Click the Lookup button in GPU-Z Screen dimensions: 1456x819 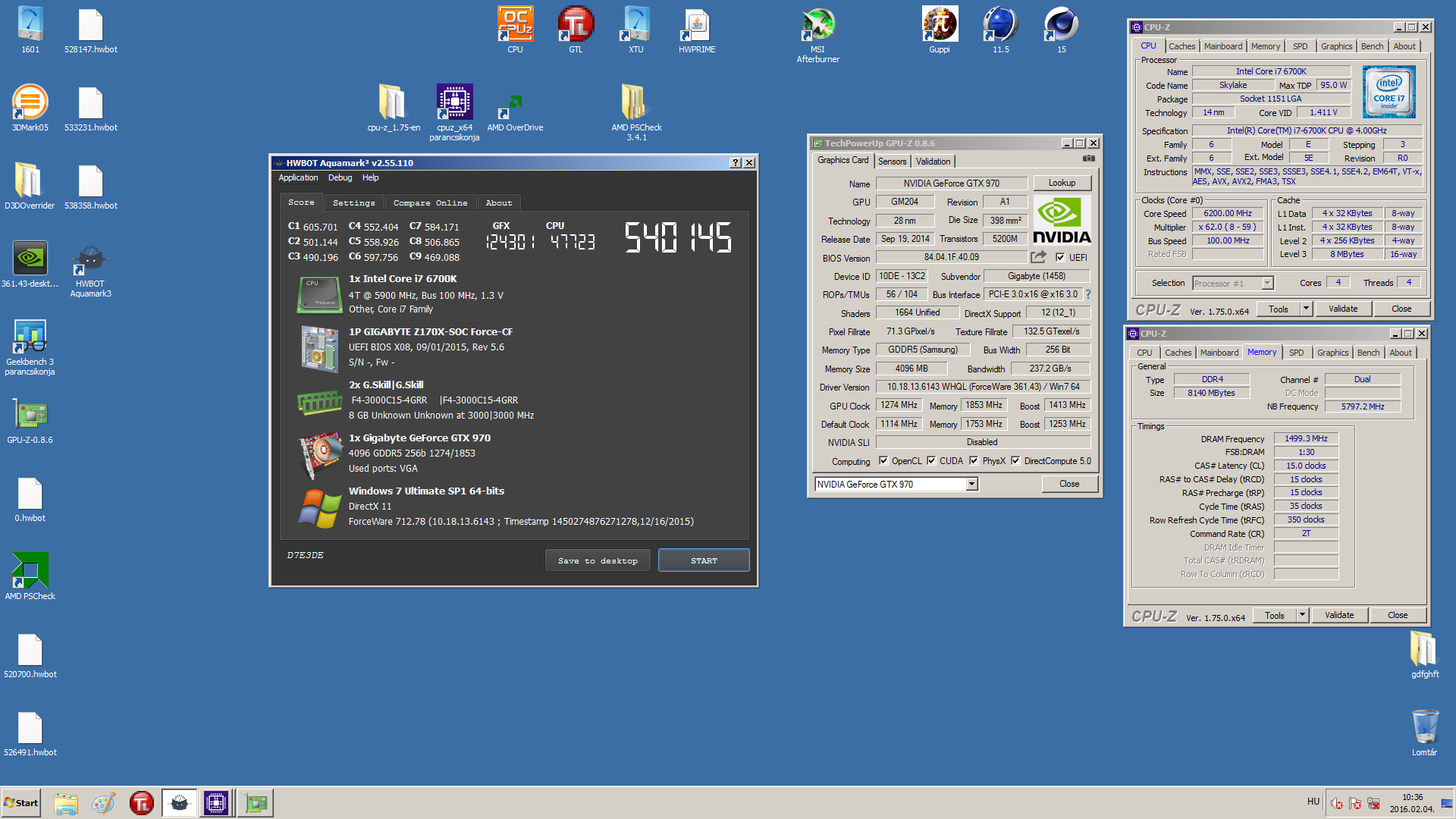(x=1062, y=183)
